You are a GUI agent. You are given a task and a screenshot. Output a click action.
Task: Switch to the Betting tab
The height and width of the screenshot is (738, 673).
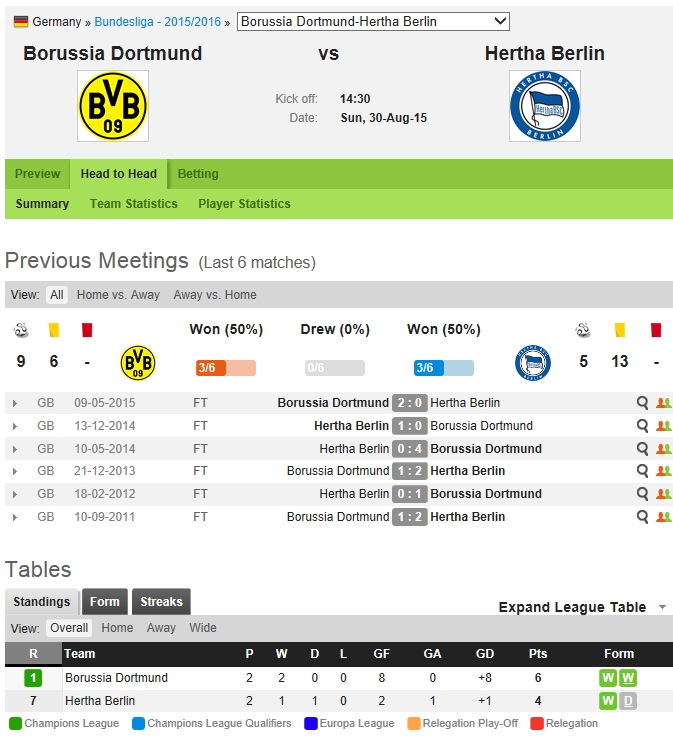(198, 174)
